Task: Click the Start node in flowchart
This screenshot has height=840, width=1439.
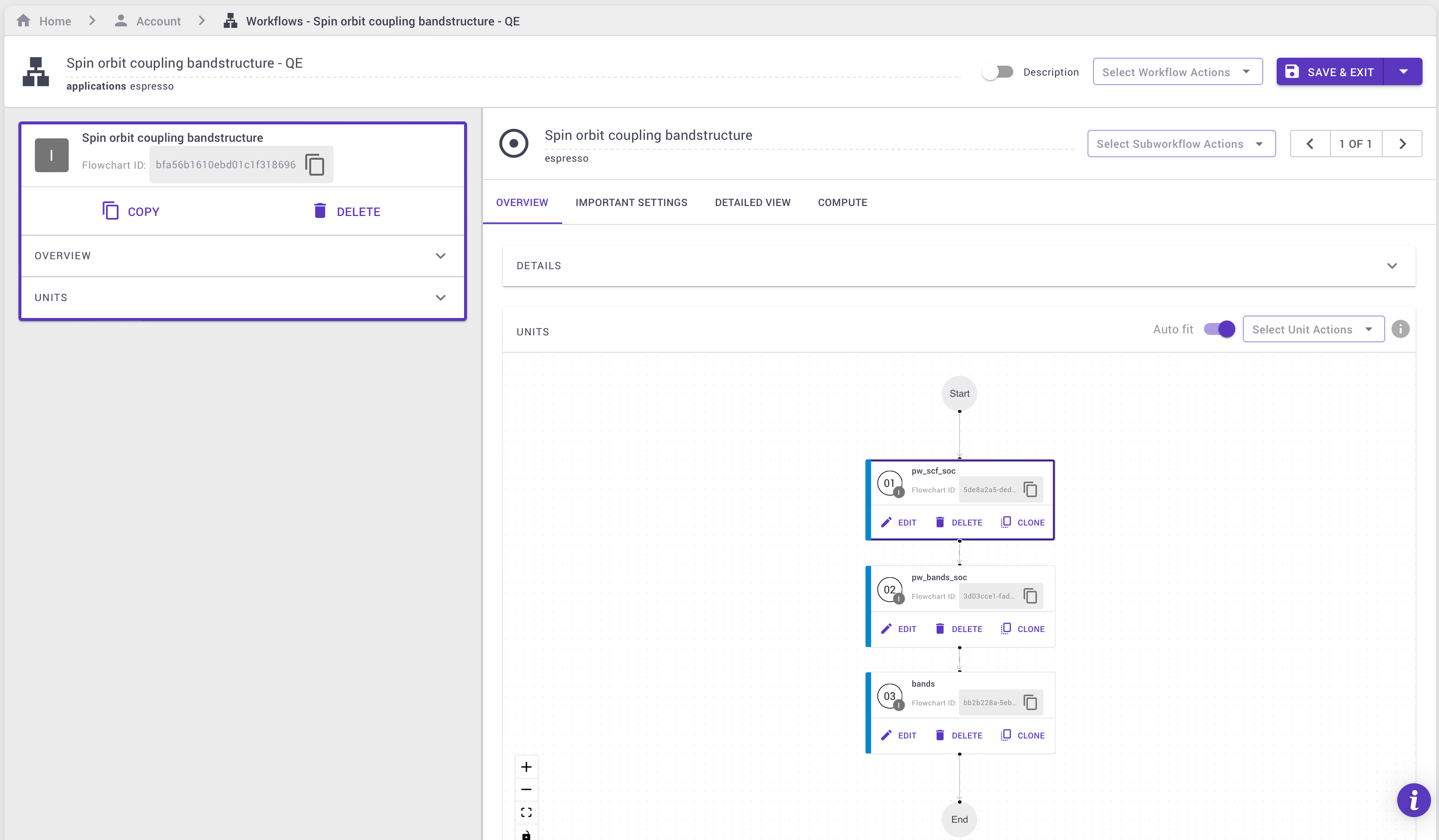Action: (x=959, y=394)
